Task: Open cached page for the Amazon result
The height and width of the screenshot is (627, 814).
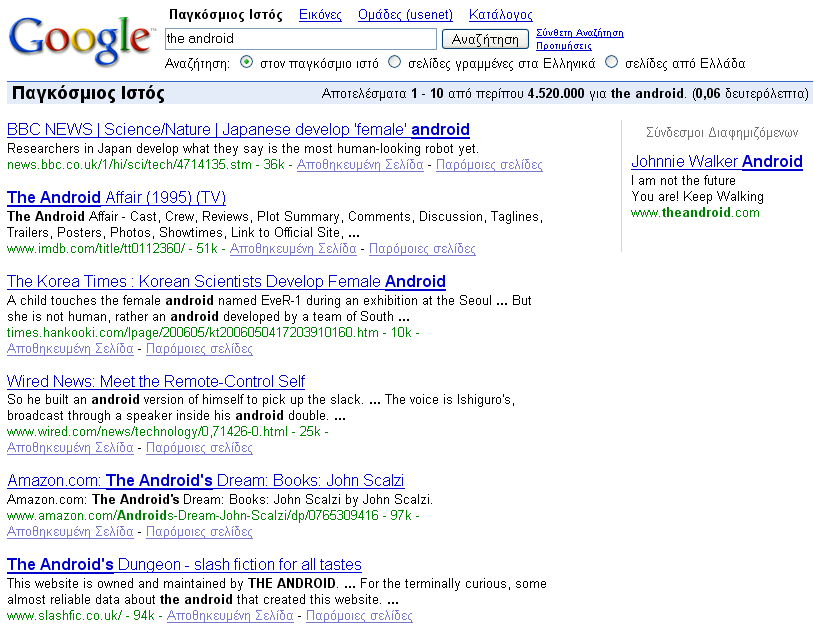Action: coord(70,531)
